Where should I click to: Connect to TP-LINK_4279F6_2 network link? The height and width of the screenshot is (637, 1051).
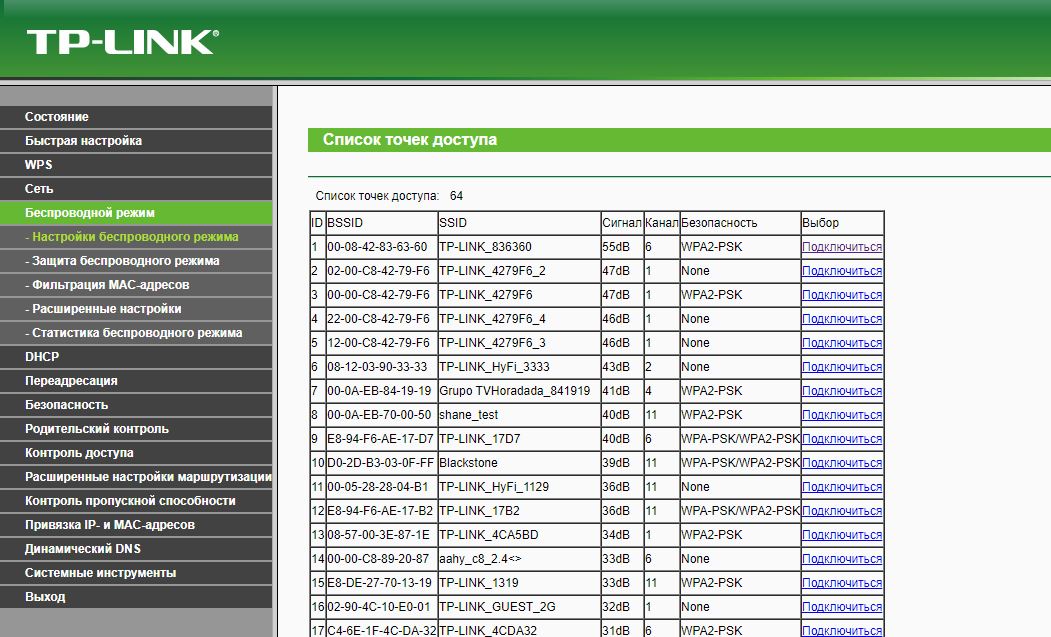842,271
